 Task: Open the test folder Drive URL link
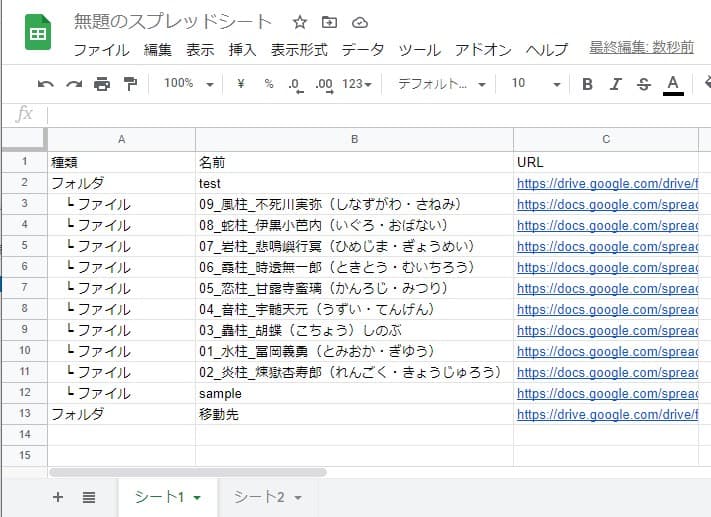(606, 184)
